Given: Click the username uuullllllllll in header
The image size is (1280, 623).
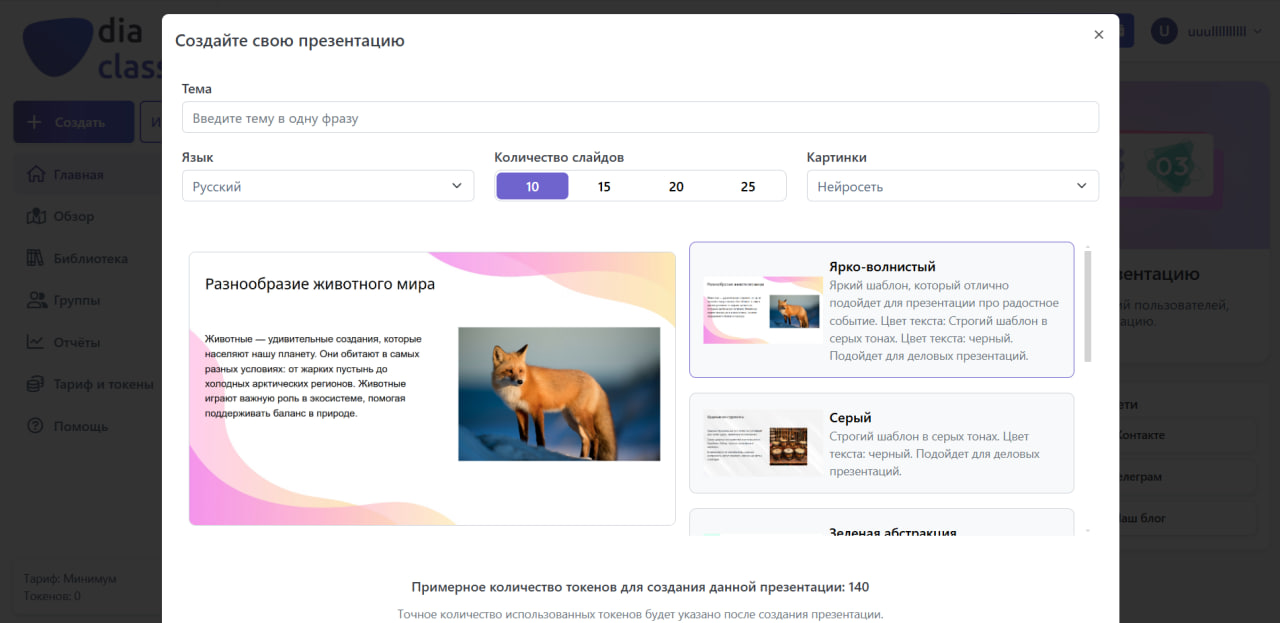Looking at the screenshot, I should pos(1217,31).
